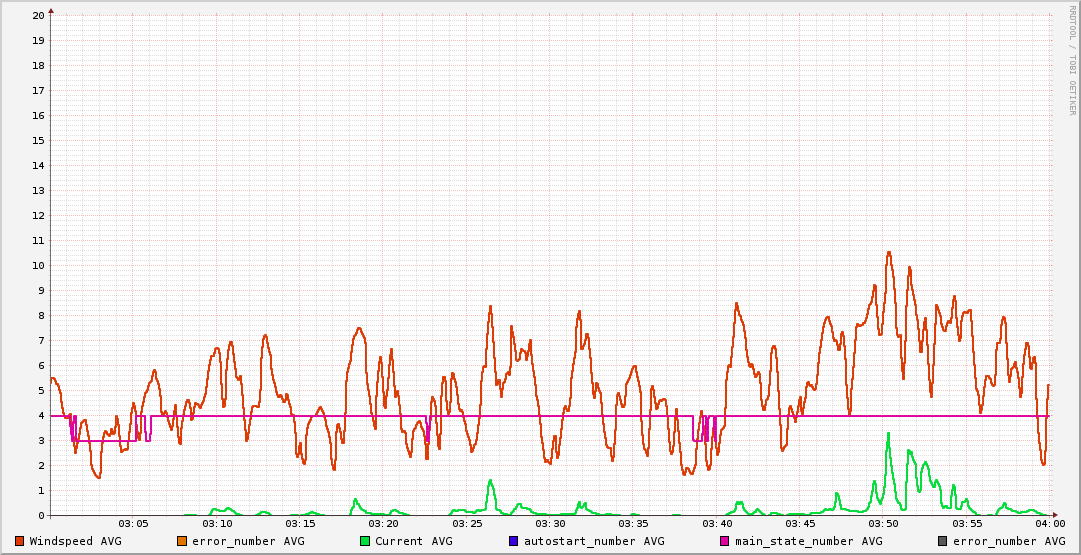Click the Windspeed AVG legend label
1081x555 pixels.
coord(75,541)
